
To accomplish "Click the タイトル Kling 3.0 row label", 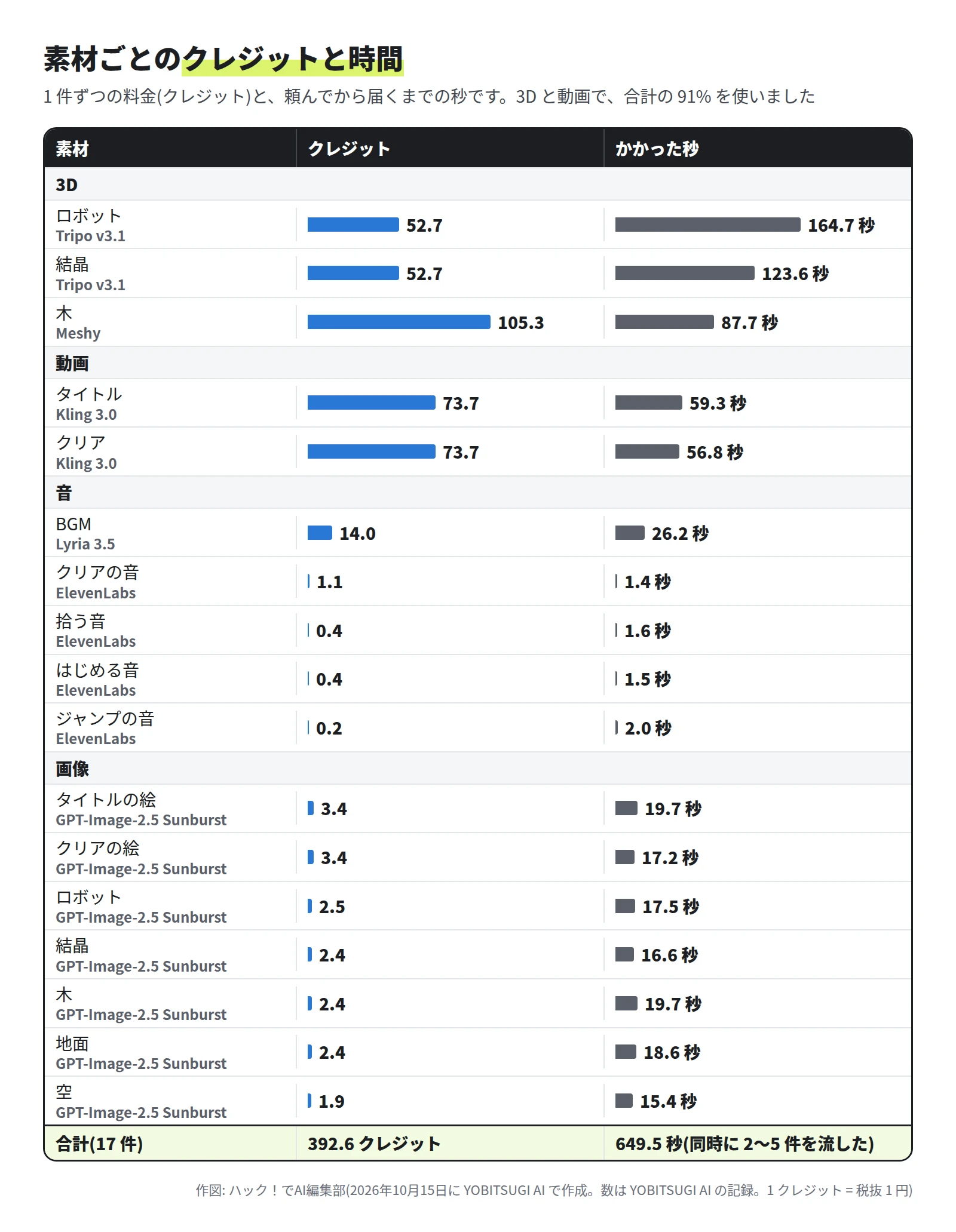I will pyautogui.click(x=89, y=404).
